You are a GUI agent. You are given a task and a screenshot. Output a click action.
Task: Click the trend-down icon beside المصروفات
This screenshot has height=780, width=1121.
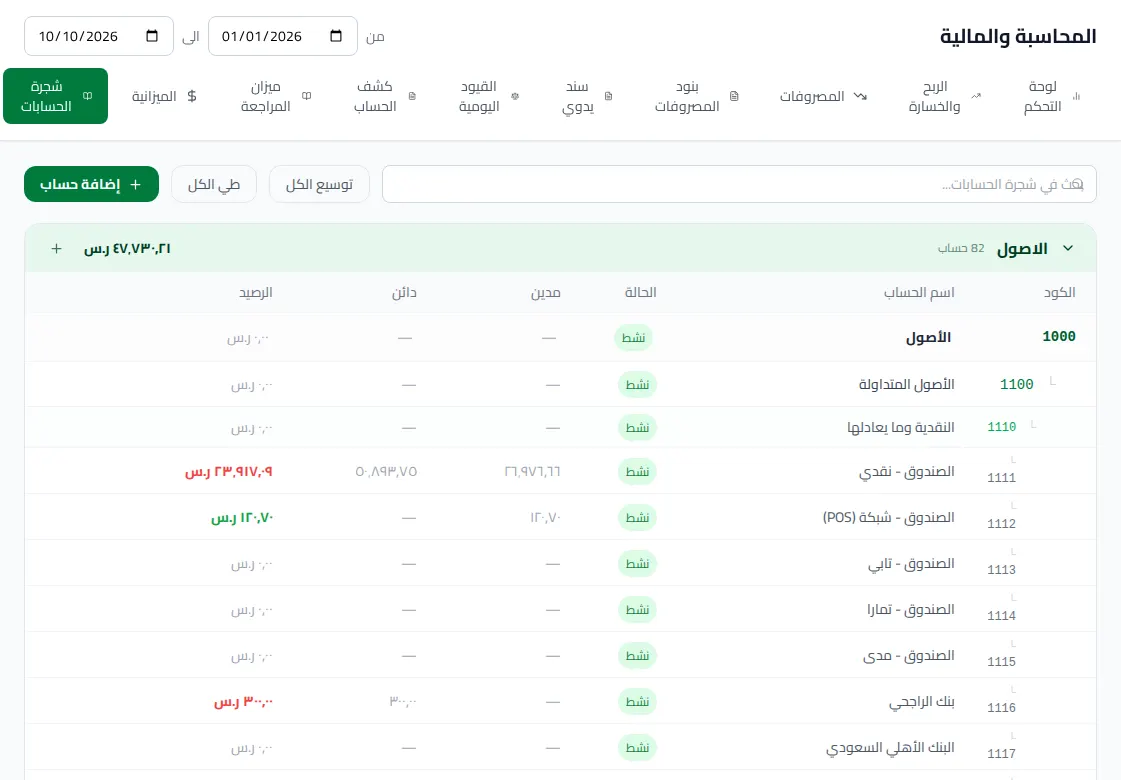coord(860,96)
